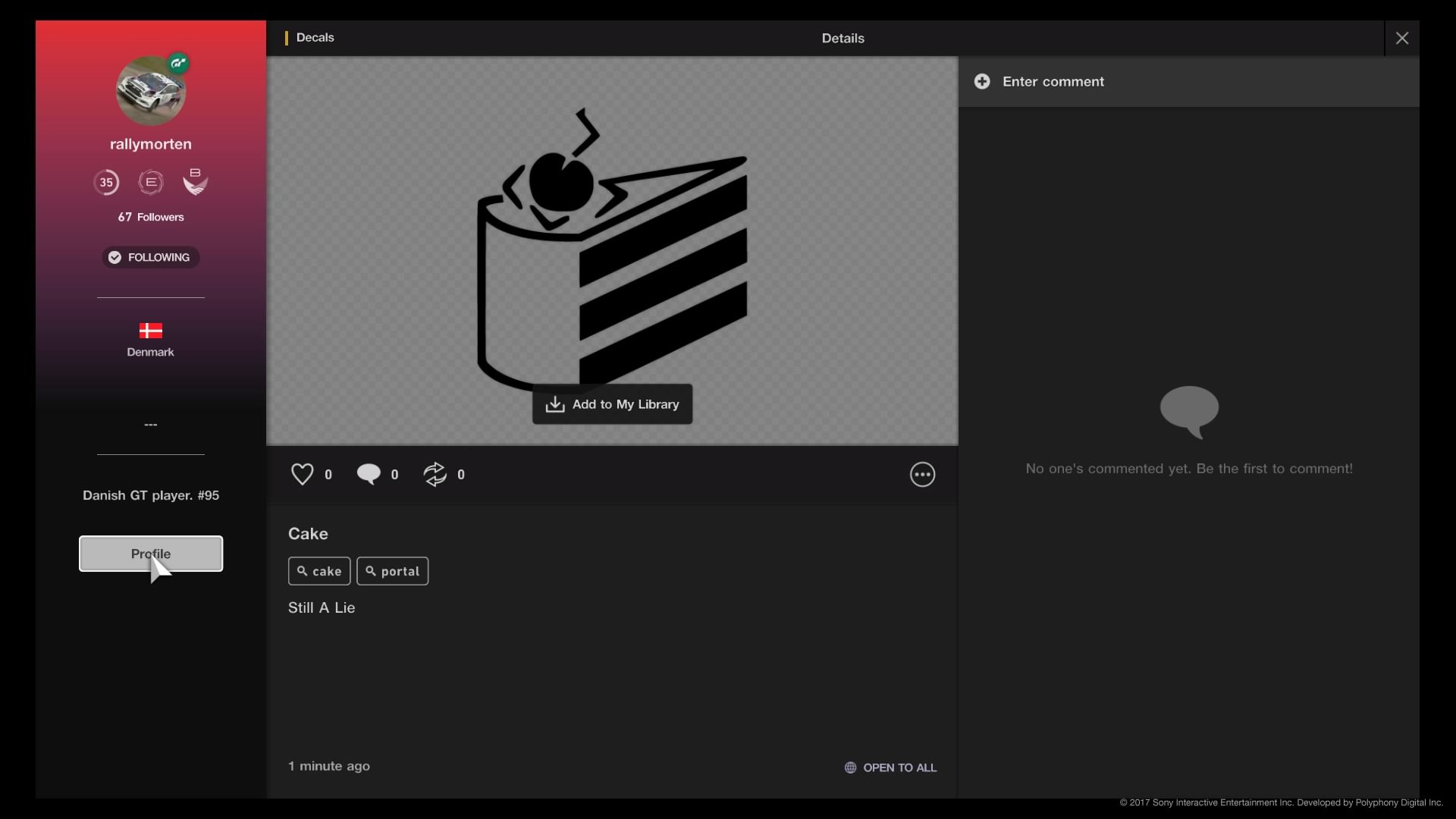
Task: Click the globe icon beside OPEN TO ALL
Action: (x=850, y=767)
